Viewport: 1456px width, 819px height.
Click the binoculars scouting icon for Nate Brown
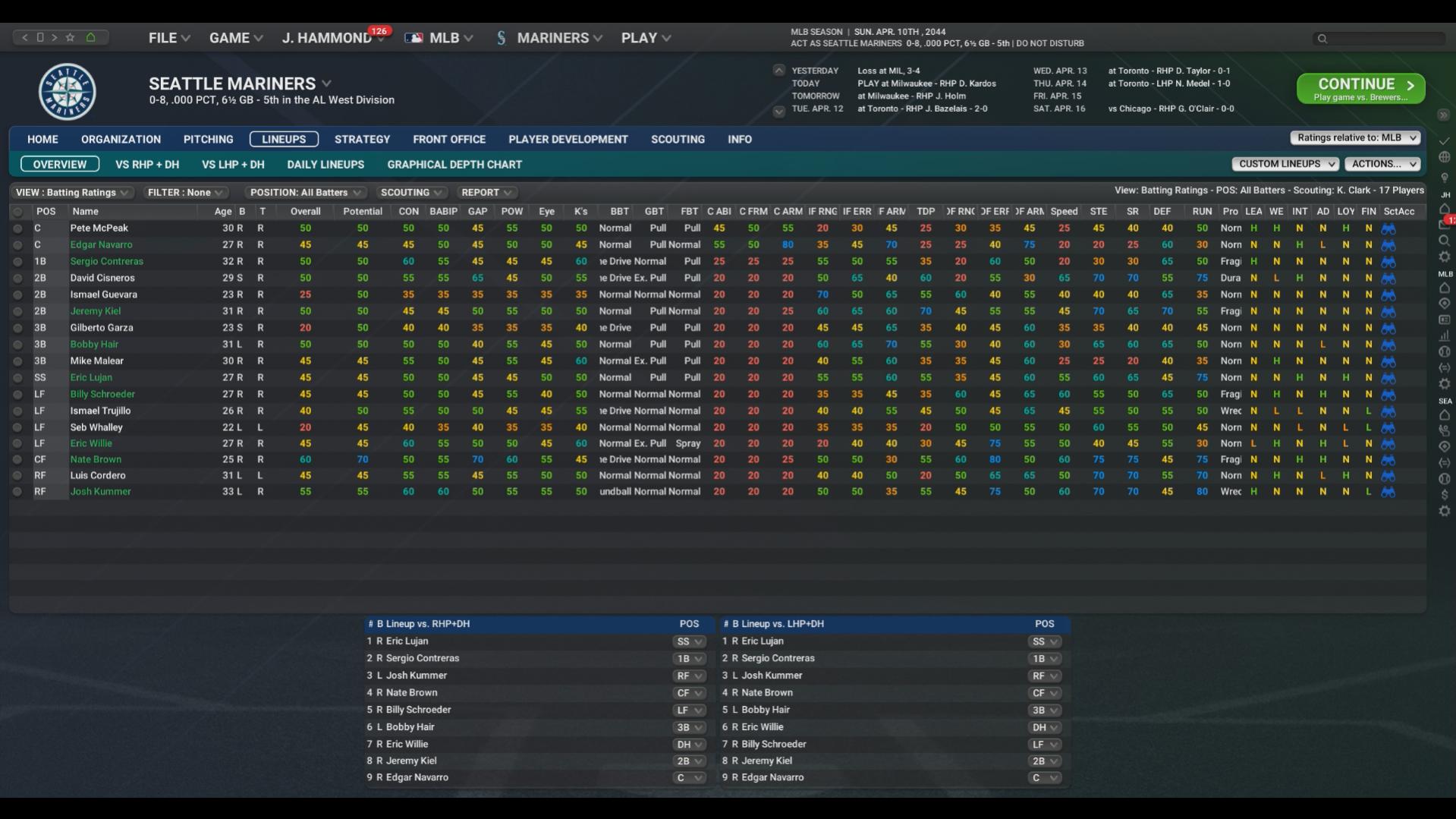(x=1388, y=460)
